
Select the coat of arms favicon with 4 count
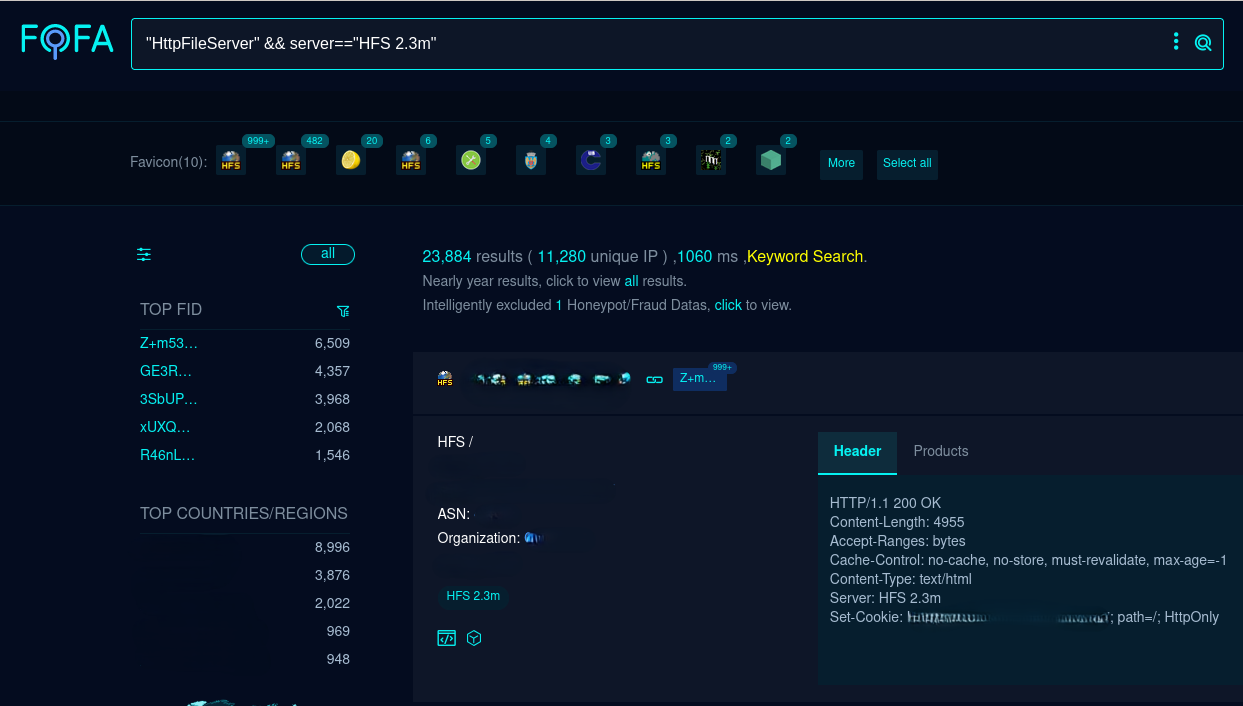[x=531, y=160]
